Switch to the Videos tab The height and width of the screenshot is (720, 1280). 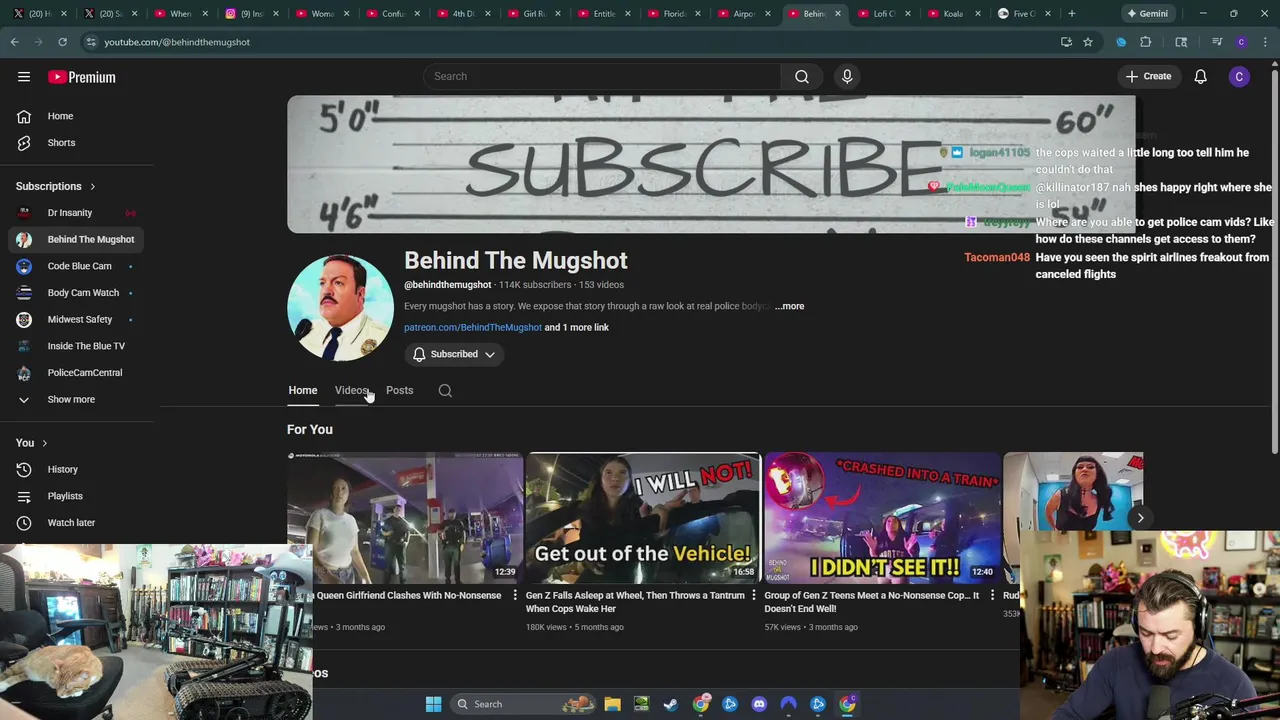coord(351,390)
